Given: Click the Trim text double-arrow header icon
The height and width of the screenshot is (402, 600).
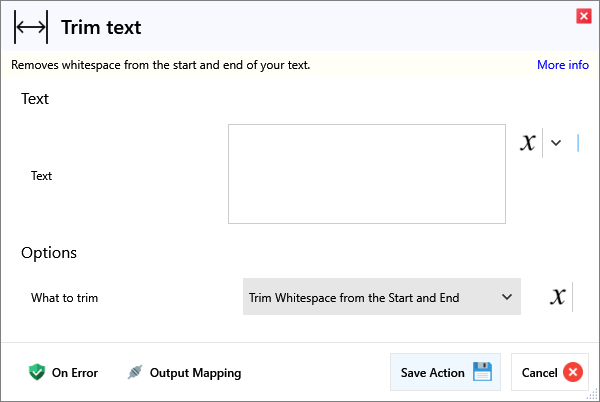Looking at the screenshot, I should coord(31,27).
